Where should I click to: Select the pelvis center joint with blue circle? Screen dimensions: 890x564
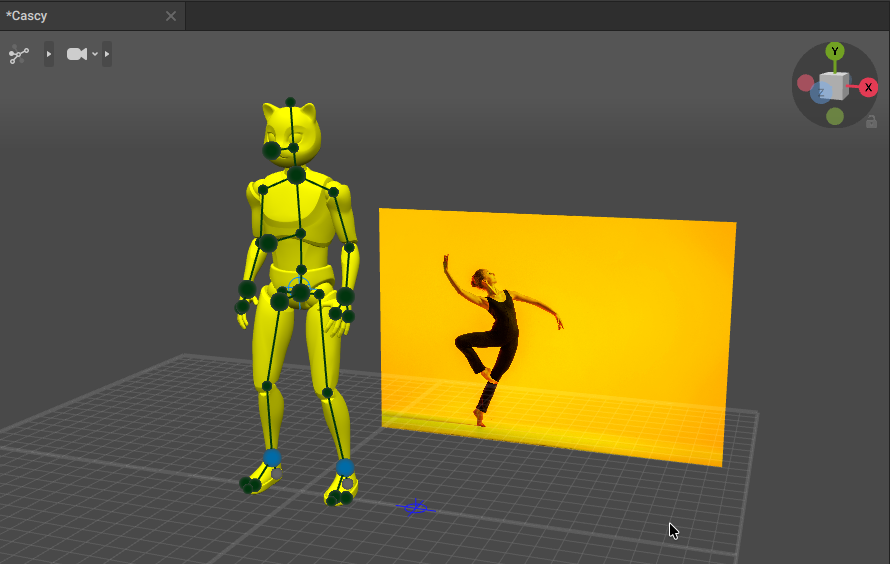[300, 292]
